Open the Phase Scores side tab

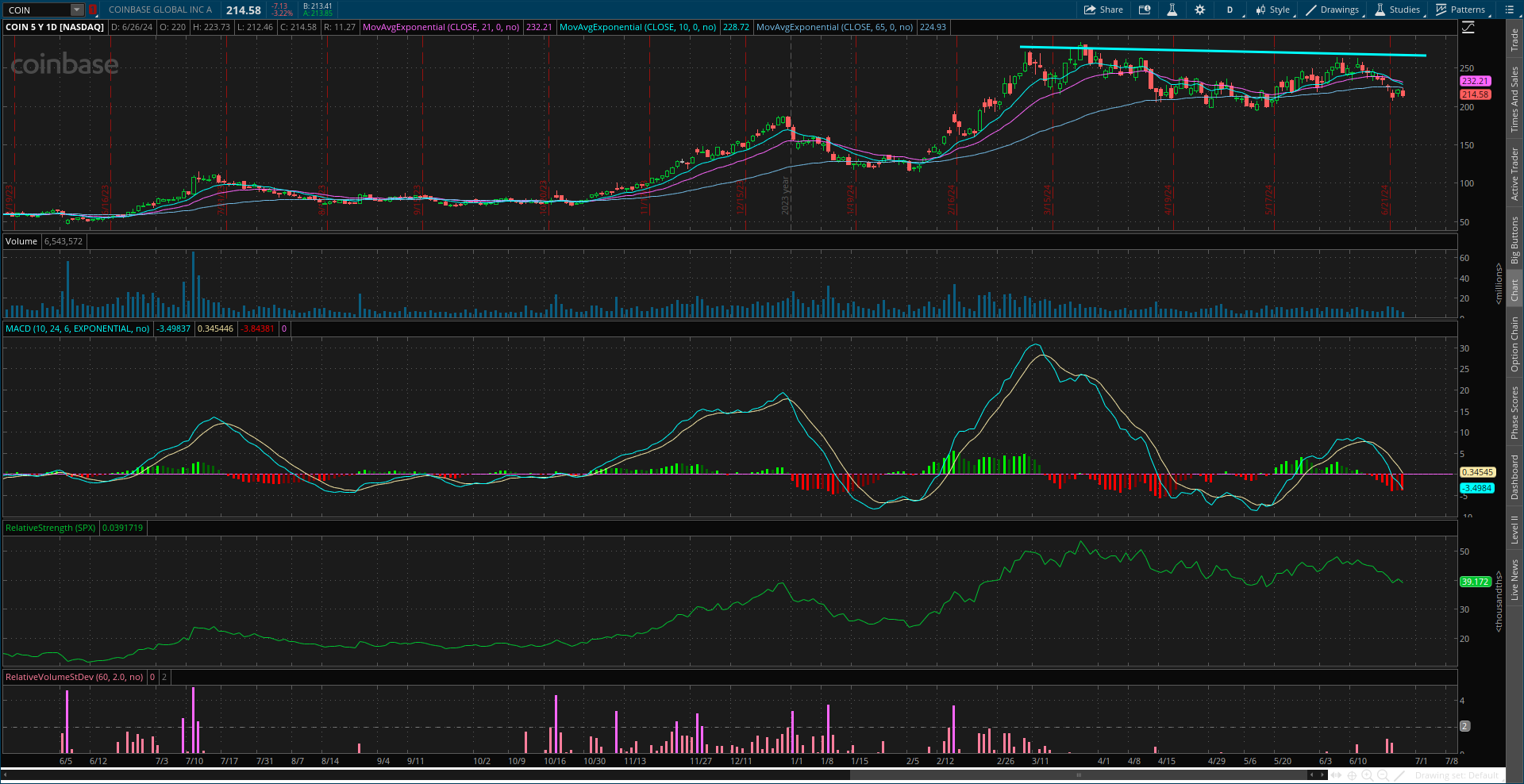coord(1514,413)
